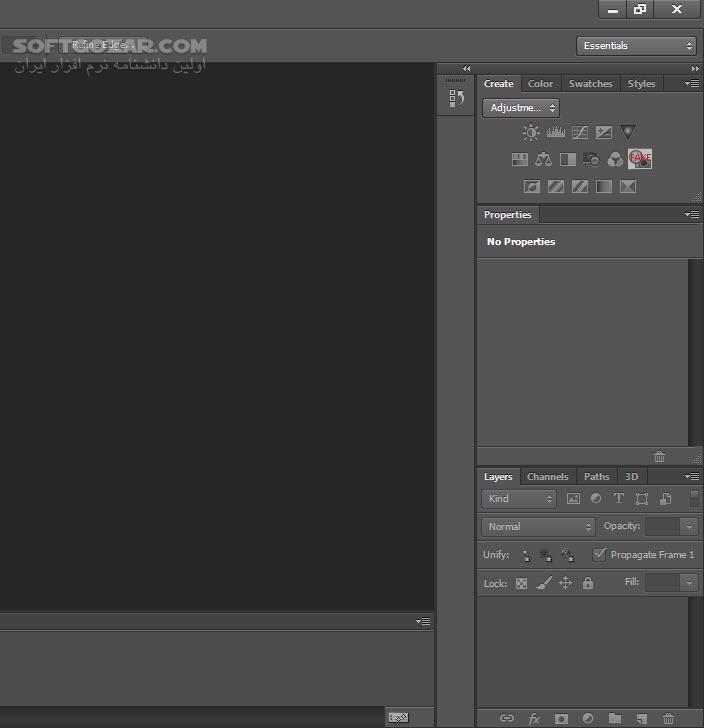Open the Kind filter dropdown

coord(519,499)
